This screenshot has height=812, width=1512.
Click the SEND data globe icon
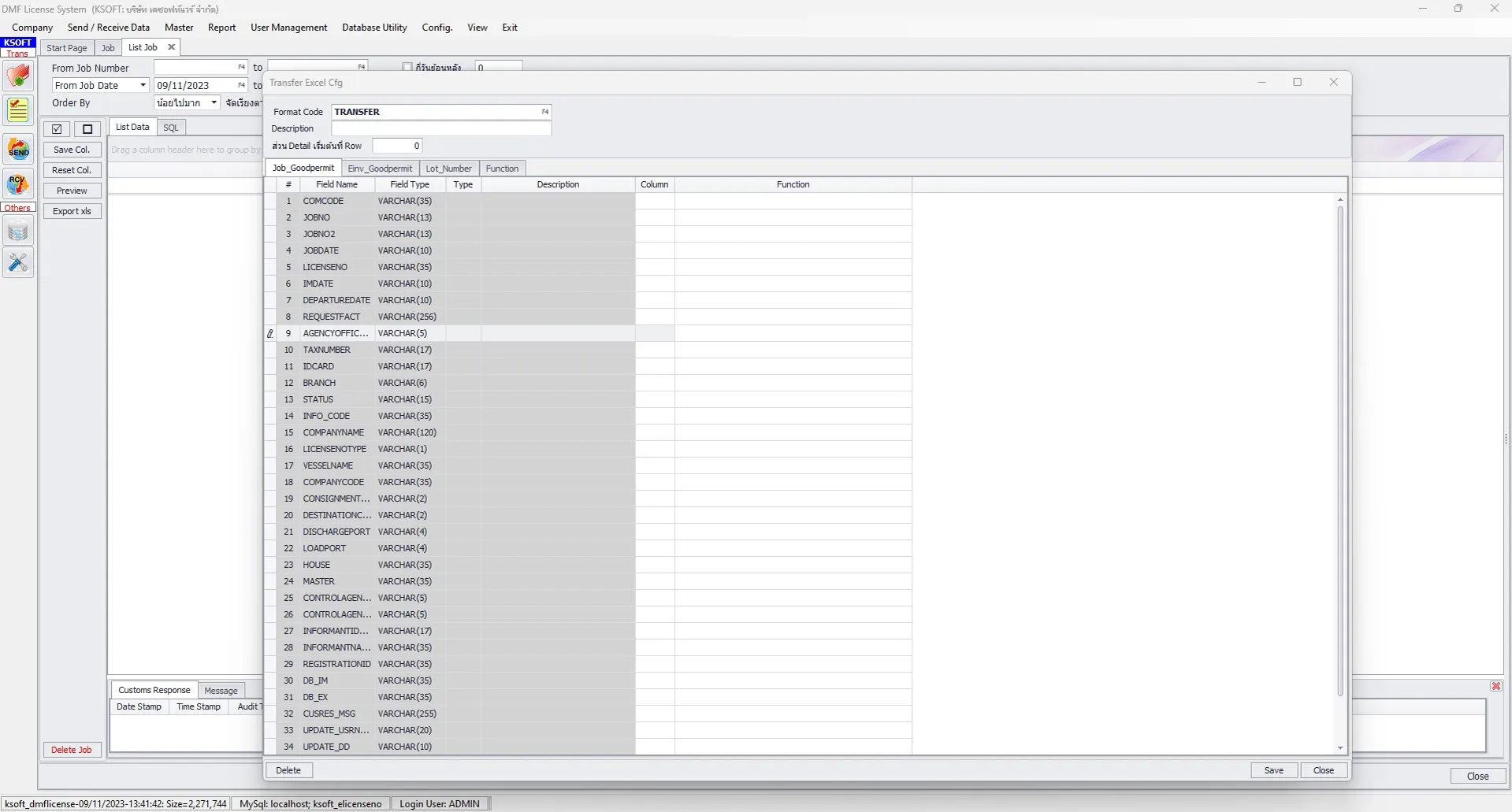tap(18, 150)
